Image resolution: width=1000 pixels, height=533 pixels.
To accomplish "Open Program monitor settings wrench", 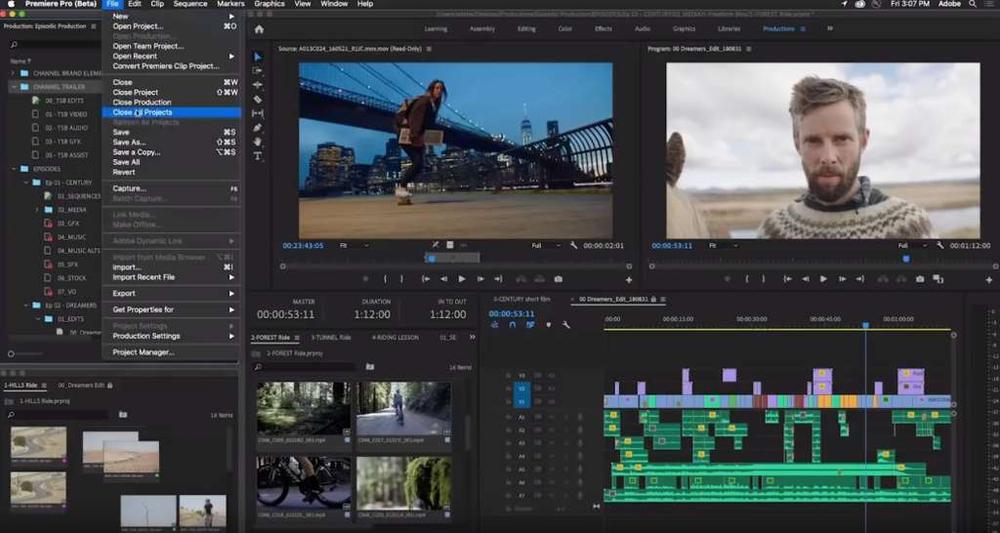I will pyautogui.click(x=940, y=245).
